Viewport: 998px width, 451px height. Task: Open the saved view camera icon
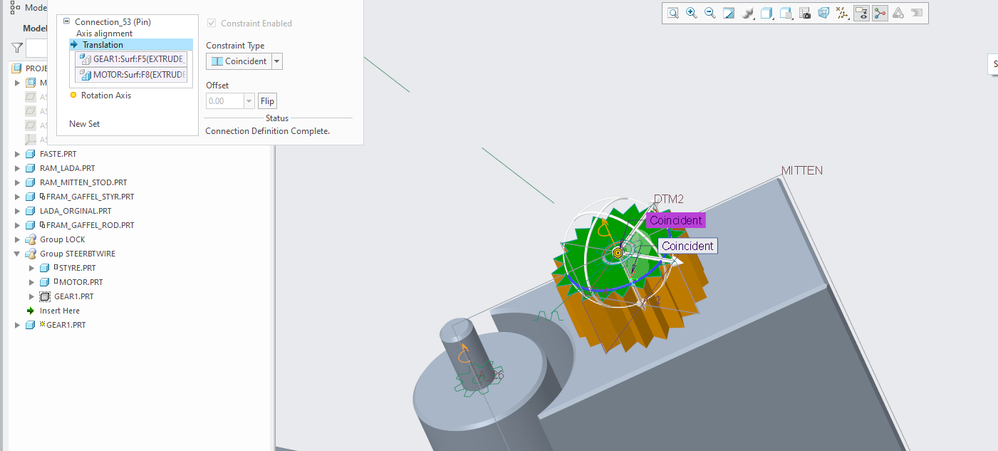click(x=805, y=13)
